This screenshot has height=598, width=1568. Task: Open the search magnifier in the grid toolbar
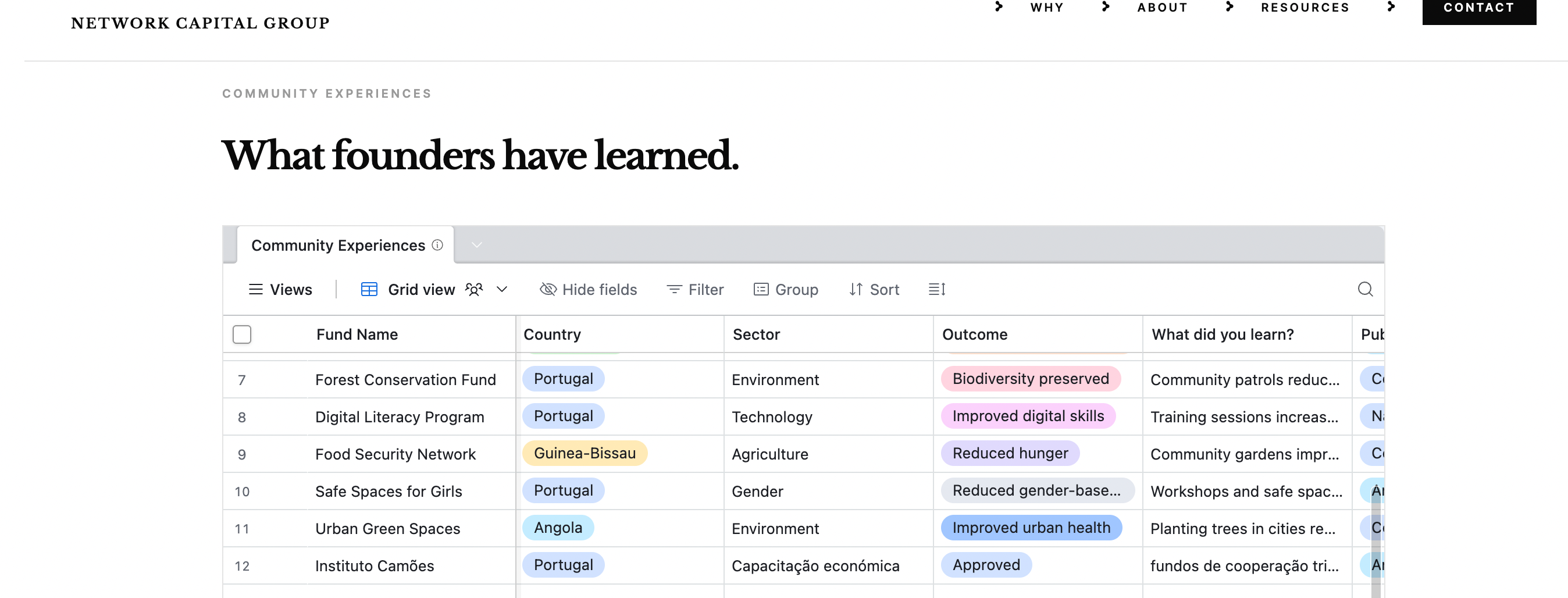point(1364,289)
